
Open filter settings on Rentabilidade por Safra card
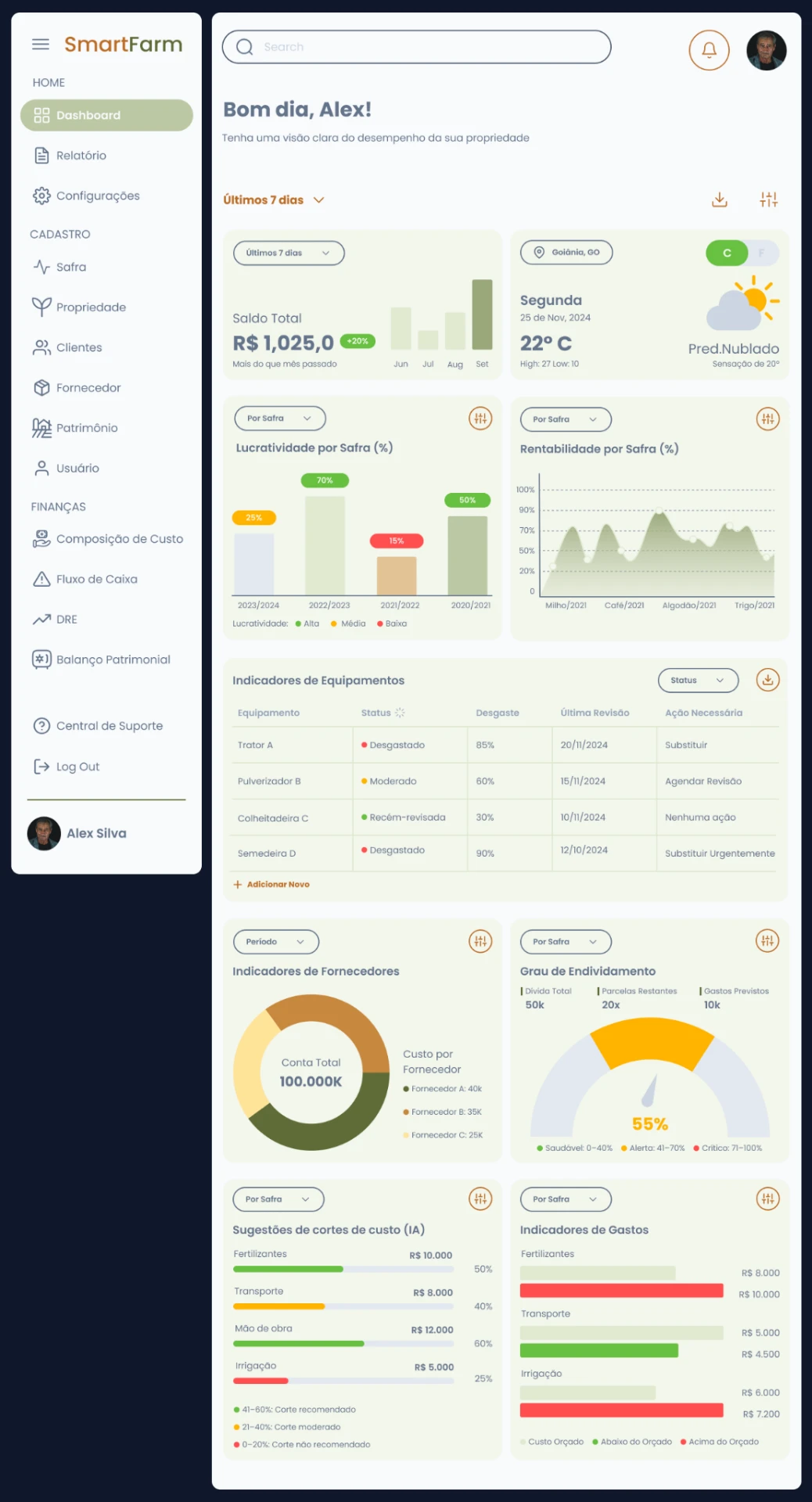[768, 419]
